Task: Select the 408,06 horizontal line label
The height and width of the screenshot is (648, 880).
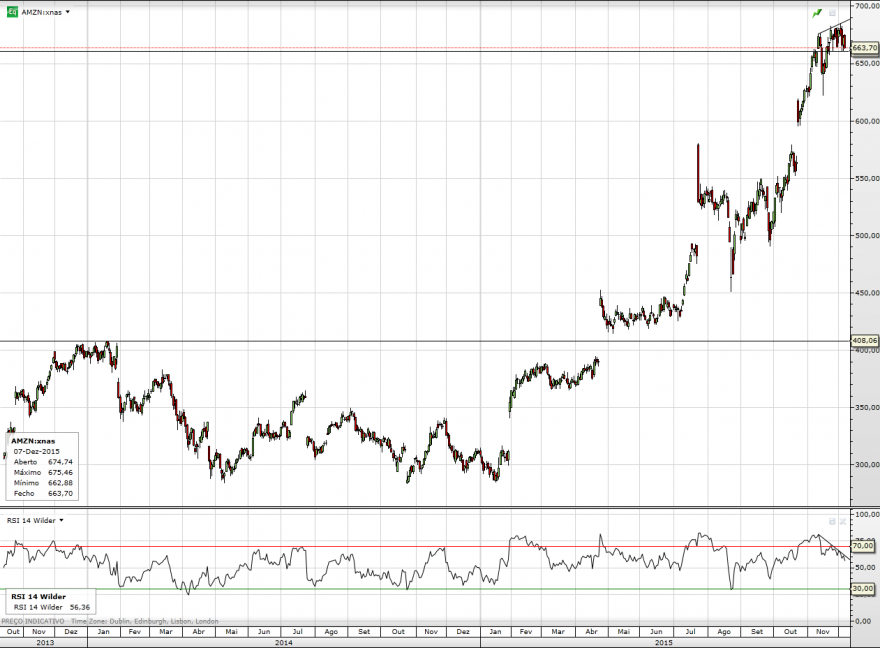Action: 864,341
